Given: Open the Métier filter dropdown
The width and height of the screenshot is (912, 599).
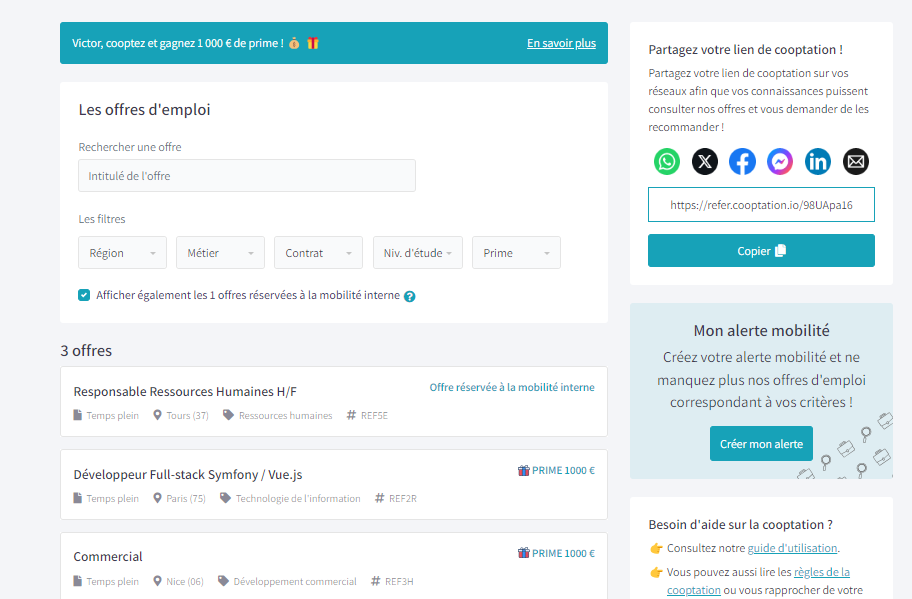Looking at the screenshot, I should tap(220, 253).
